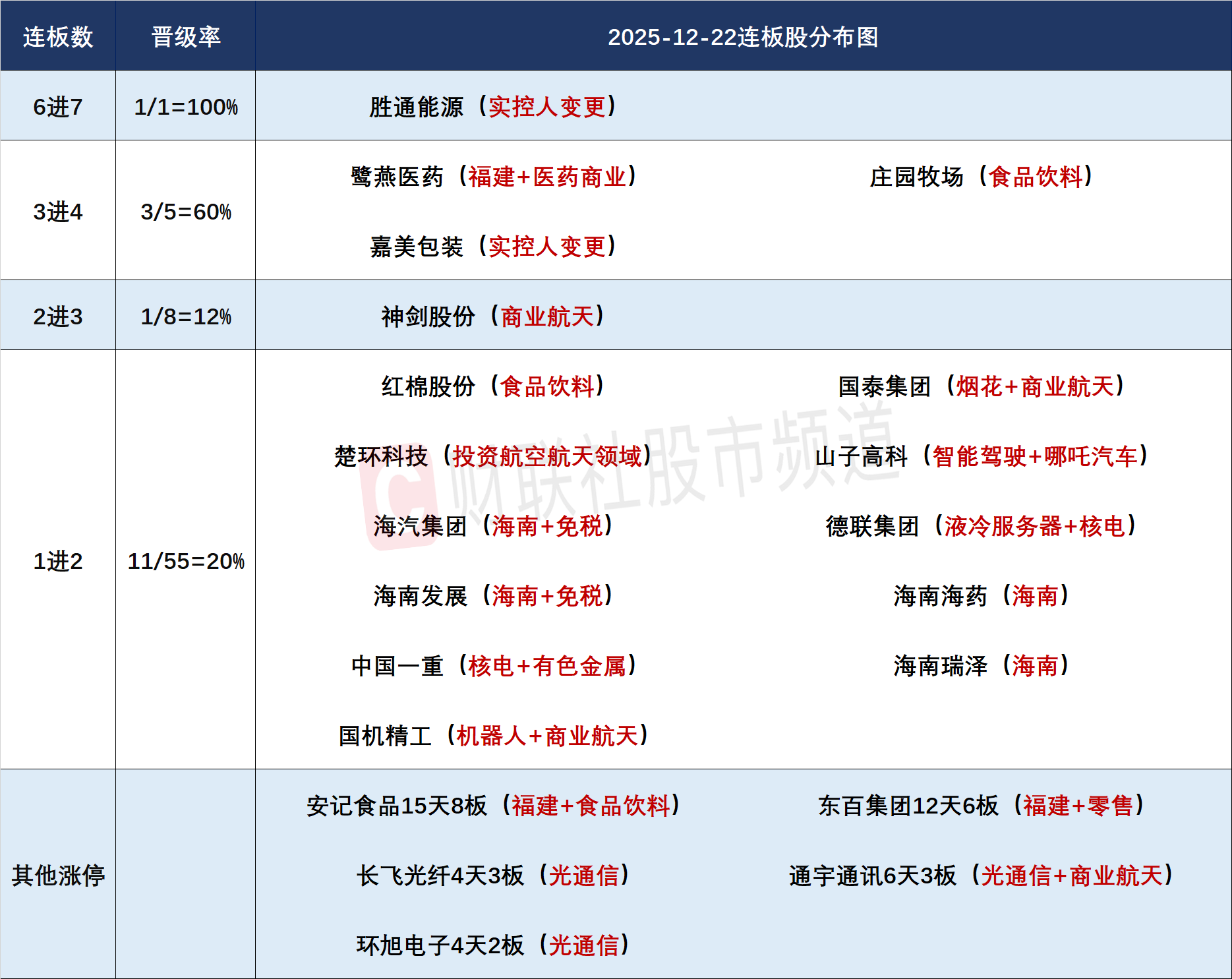
Task: Select the '德联集团（液冷服务器+核电）' entry
Action: 982,526
